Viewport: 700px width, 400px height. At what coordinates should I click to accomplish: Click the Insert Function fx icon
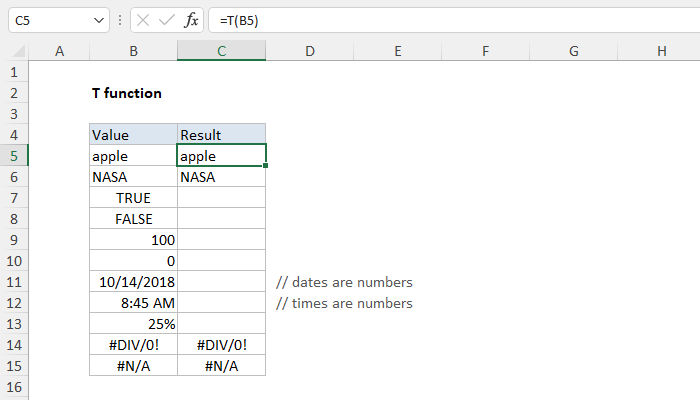point(191,20)
